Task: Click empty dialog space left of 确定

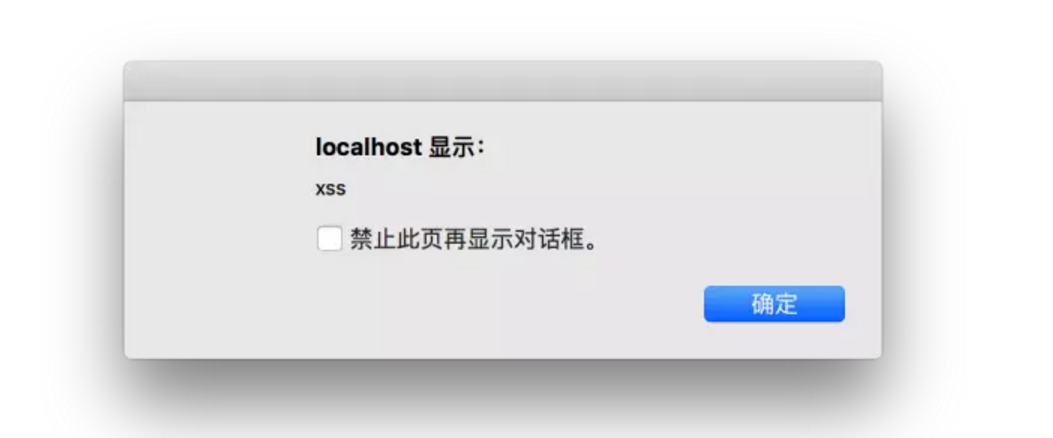Action: (470, 304)
